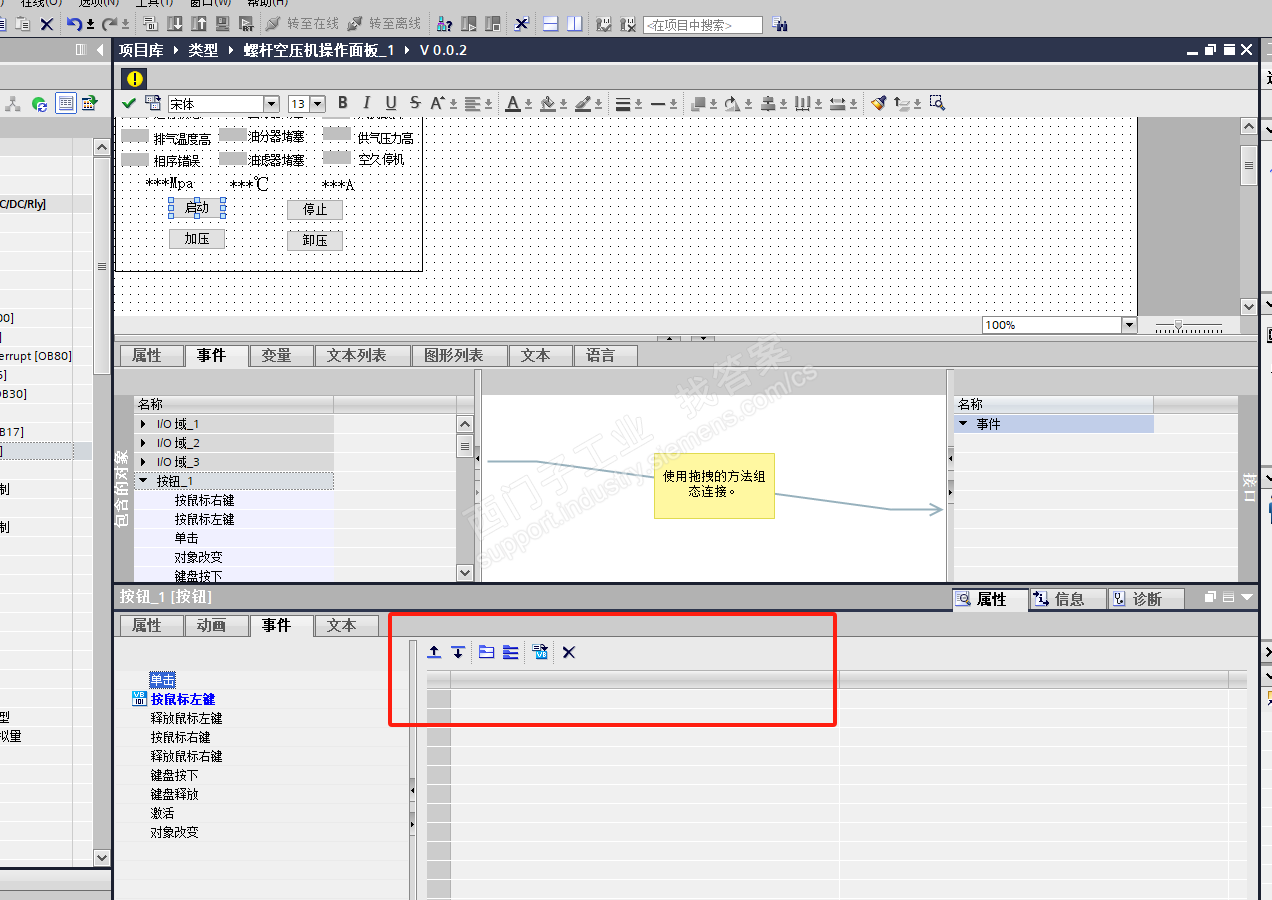The width and height of the screenshot is (1272, 900).
Task: Select 单击 event in inspector list
Action: coord(163,680)
